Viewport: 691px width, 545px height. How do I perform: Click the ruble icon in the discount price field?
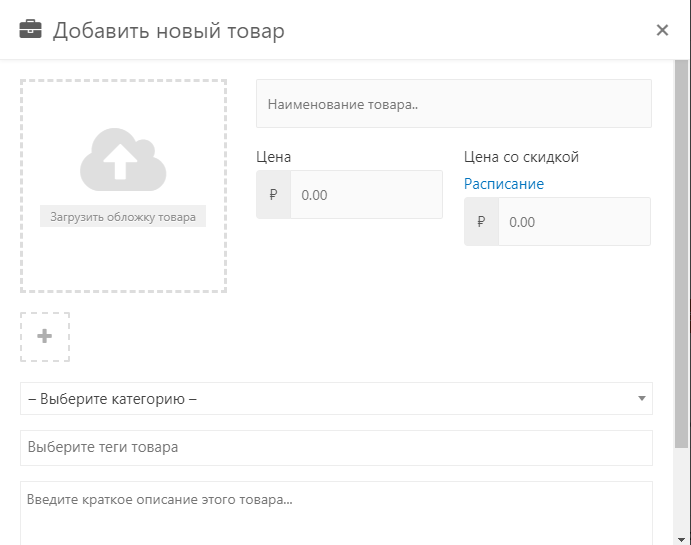tap(482, 222)
